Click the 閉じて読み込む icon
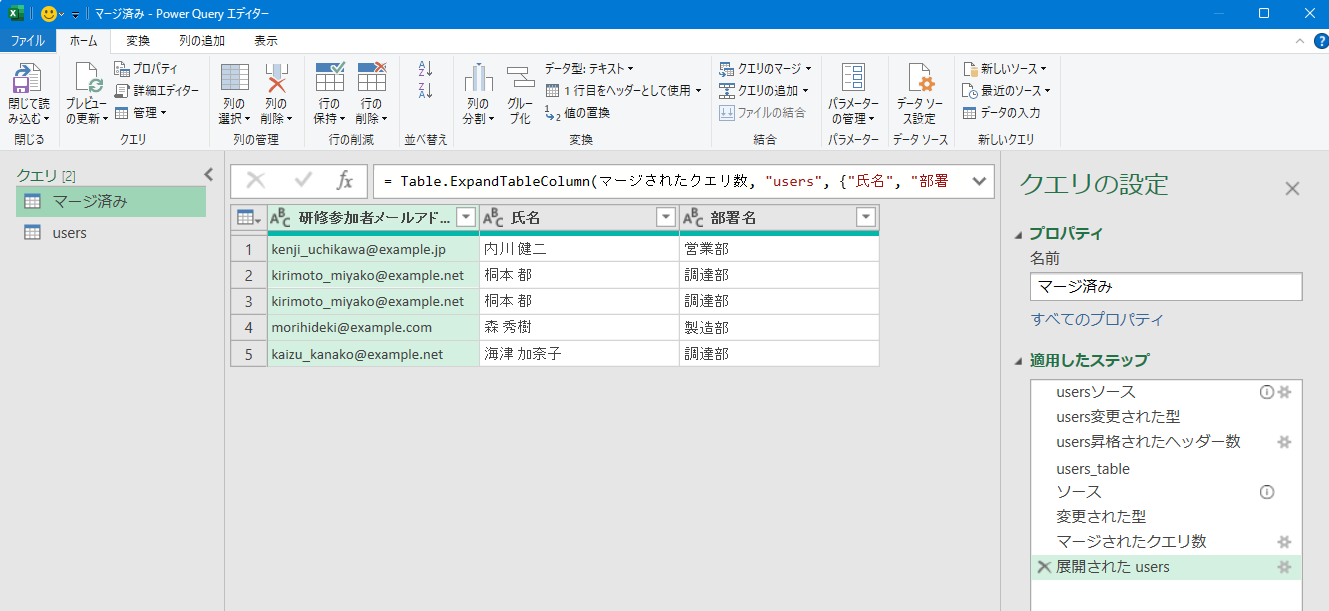 27,80
